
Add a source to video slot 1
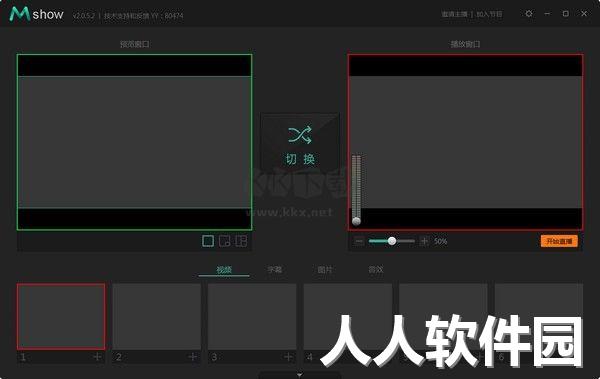pos(97,357)
